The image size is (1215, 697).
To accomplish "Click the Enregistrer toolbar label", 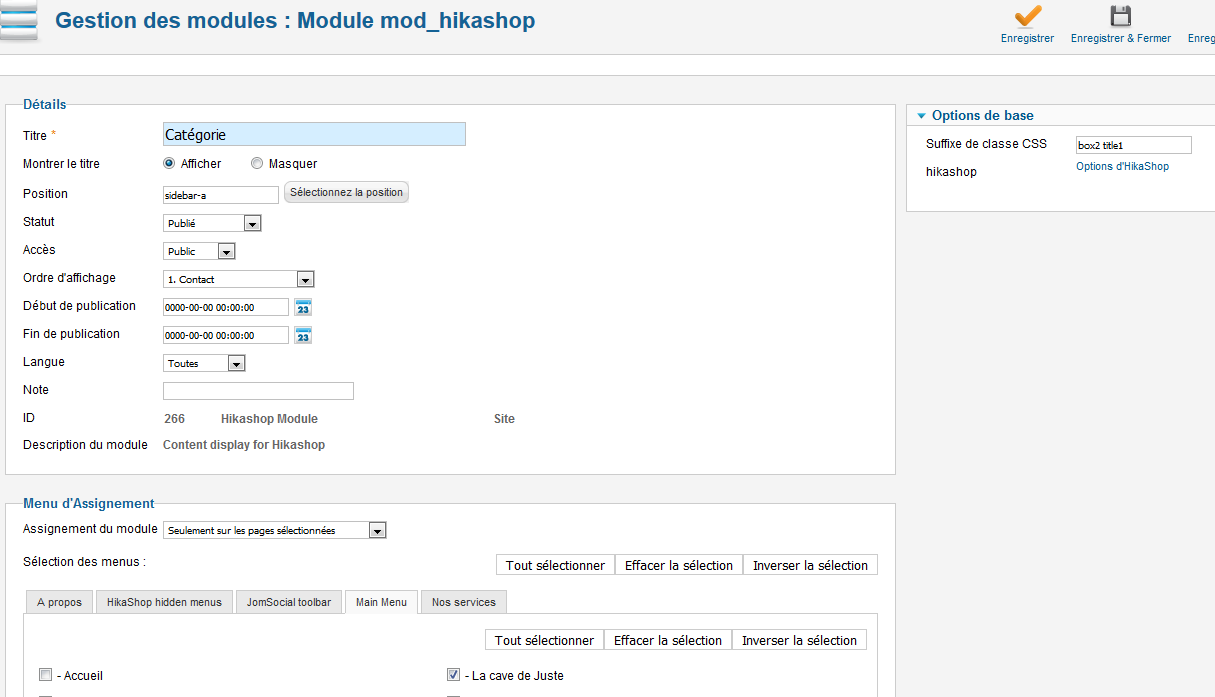I will (1027, 38).
